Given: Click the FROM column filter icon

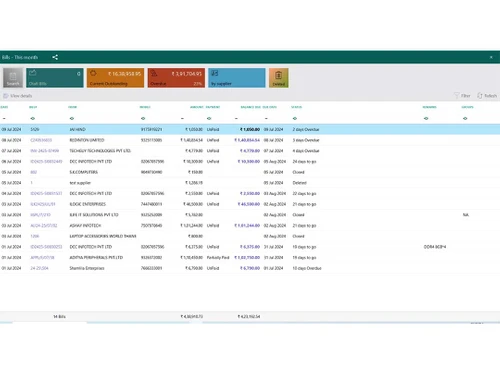Looking at the screenshot, I should (72, 118).
